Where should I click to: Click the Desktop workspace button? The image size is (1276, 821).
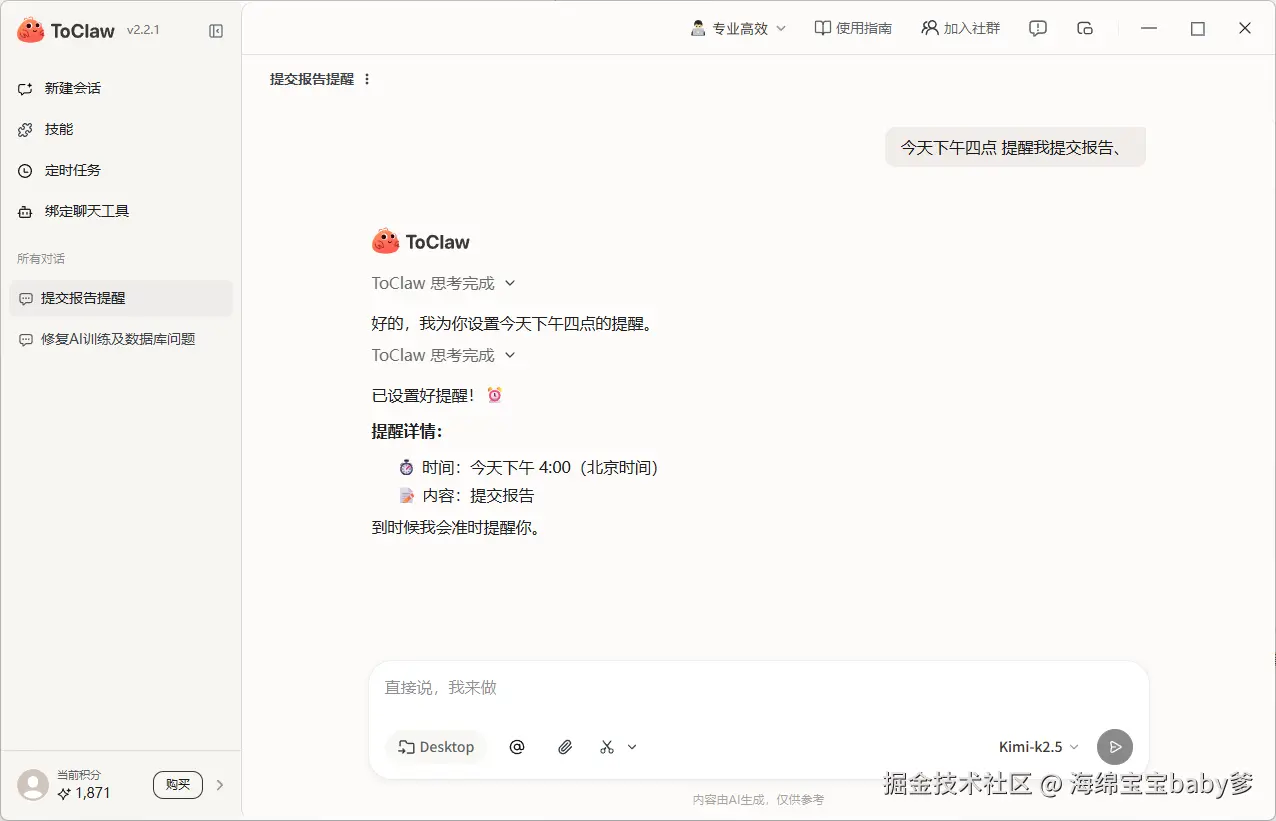(436, 747)
